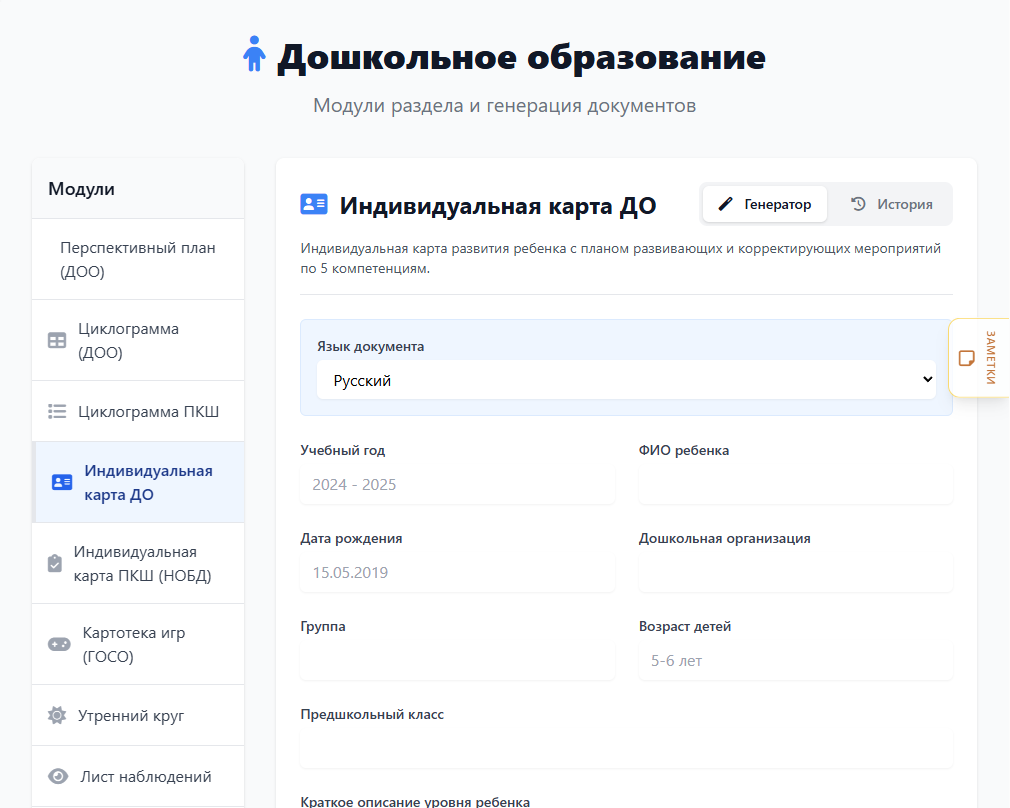1010x808 pixels.
Task: Click the eye icon for Лист наблюдений
Action: coord(58,776)
